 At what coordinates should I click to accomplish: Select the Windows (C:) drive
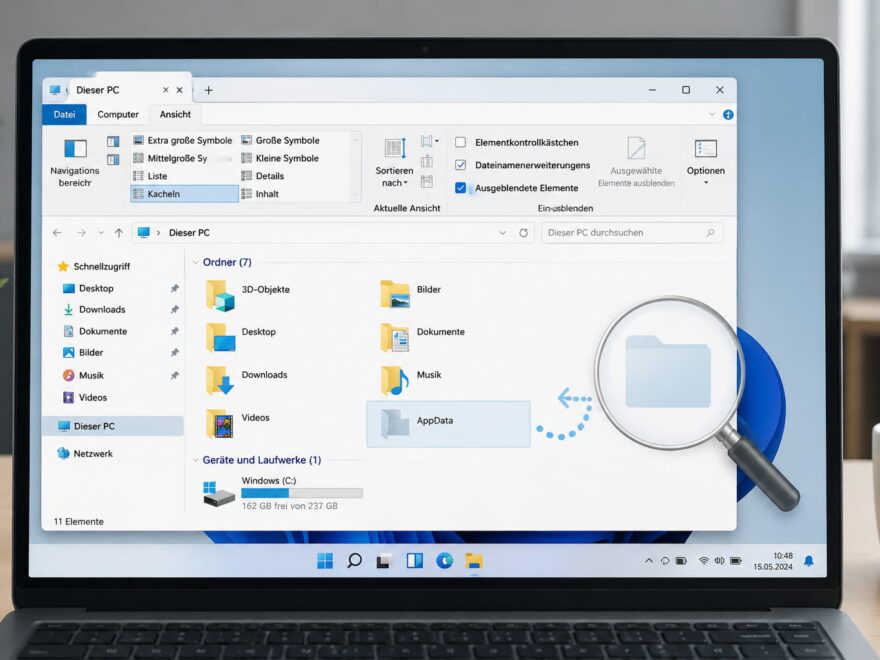point(282,493)
